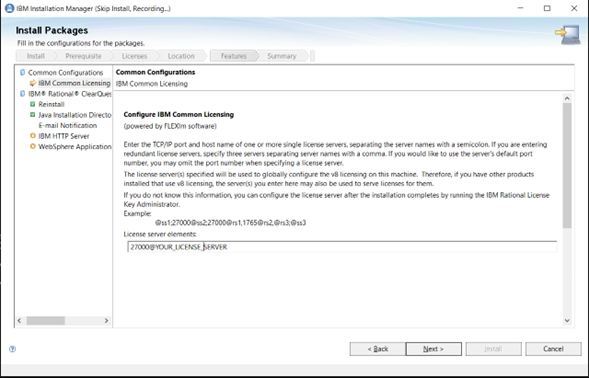Screen dimensions: 589x378
Task: Click the Licenses wizard step
Action: [x=134, y=56]
